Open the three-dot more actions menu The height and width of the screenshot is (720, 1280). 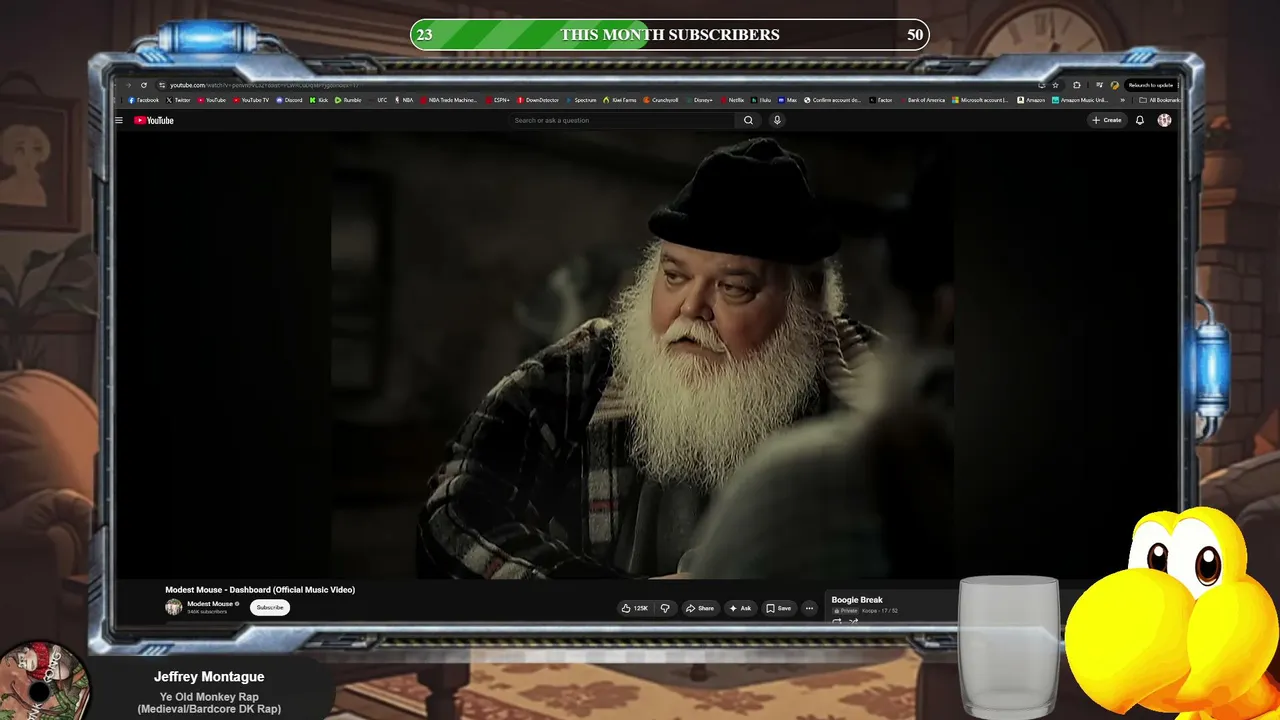809,608
